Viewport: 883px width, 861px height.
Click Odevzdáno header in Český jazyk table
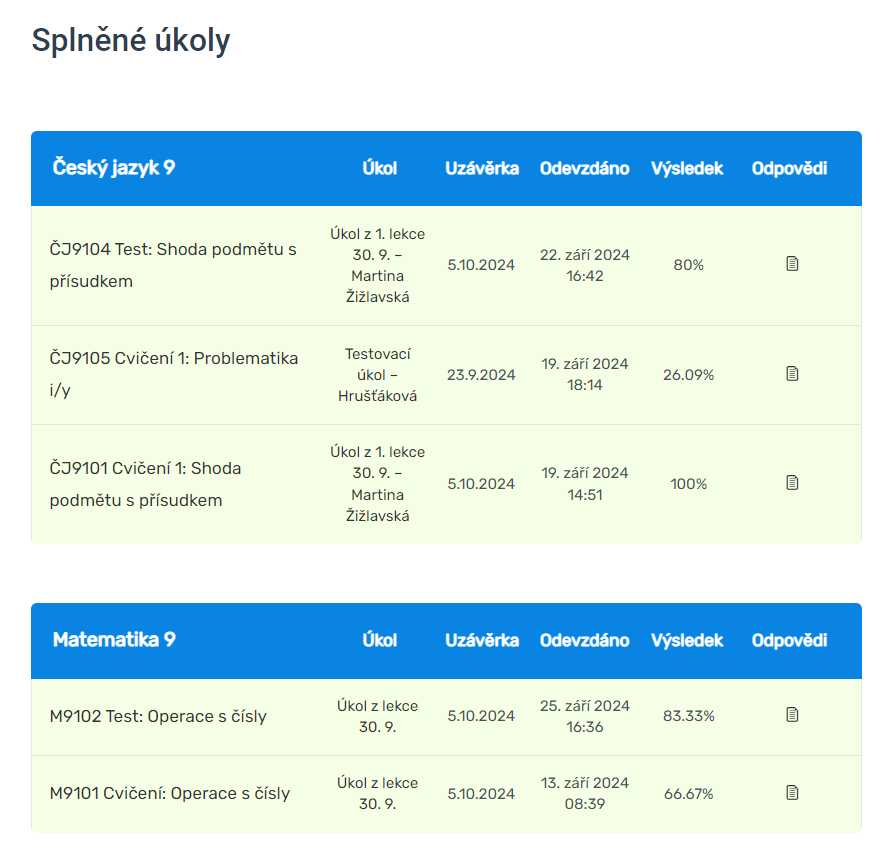click(x=585, y=168)
